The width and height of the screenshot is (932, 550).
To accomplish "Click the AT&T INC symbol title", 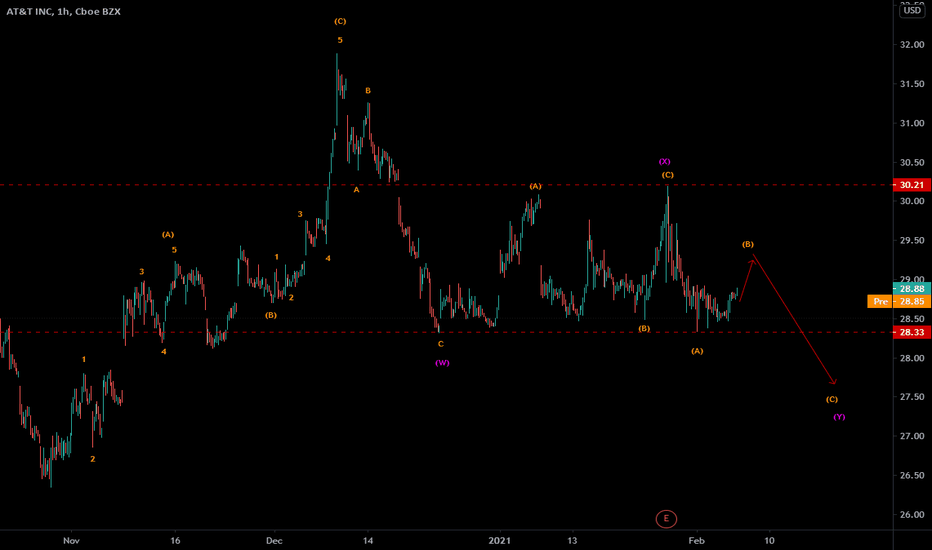I will click(x=64, y=11).
